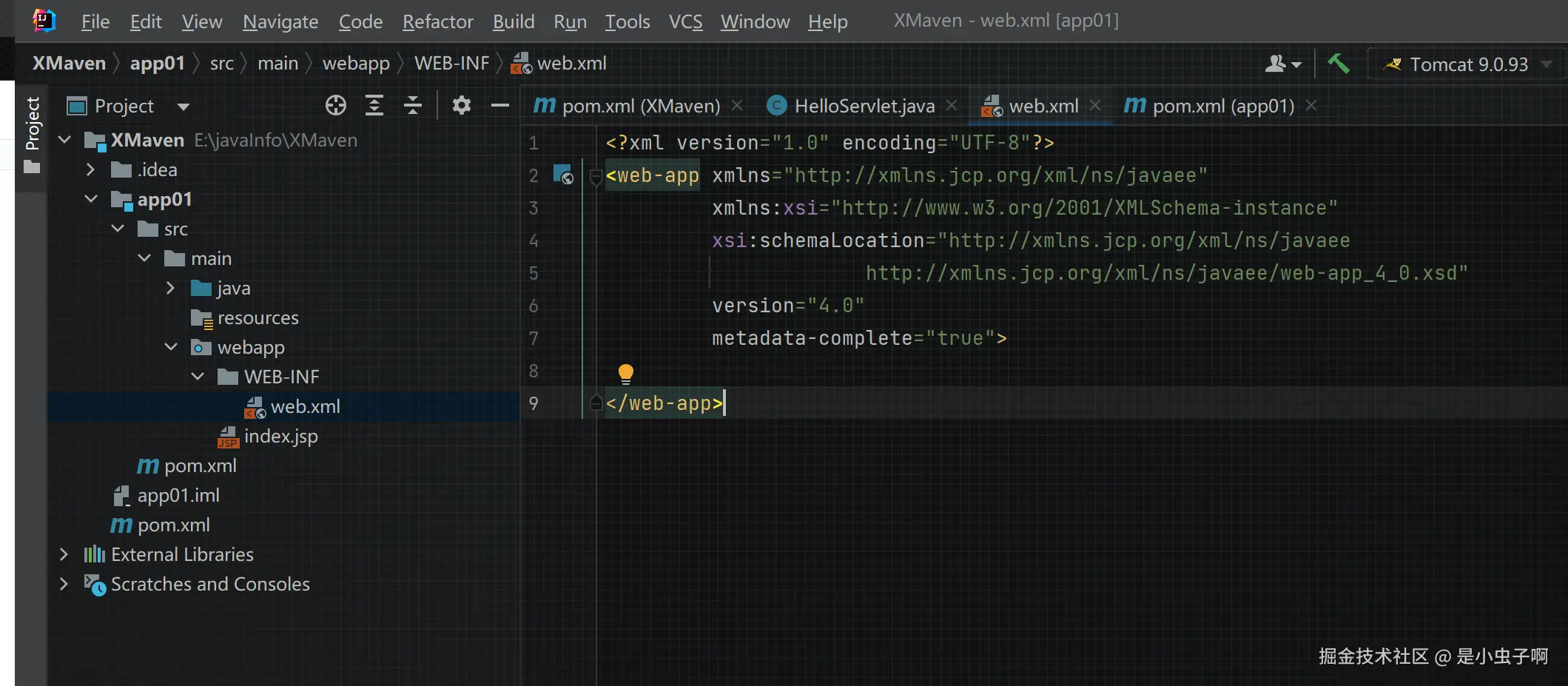Screen dimensions: 1568x686
Task: Click the Select Opened File crosshair icon
Action: coord(336,106)
